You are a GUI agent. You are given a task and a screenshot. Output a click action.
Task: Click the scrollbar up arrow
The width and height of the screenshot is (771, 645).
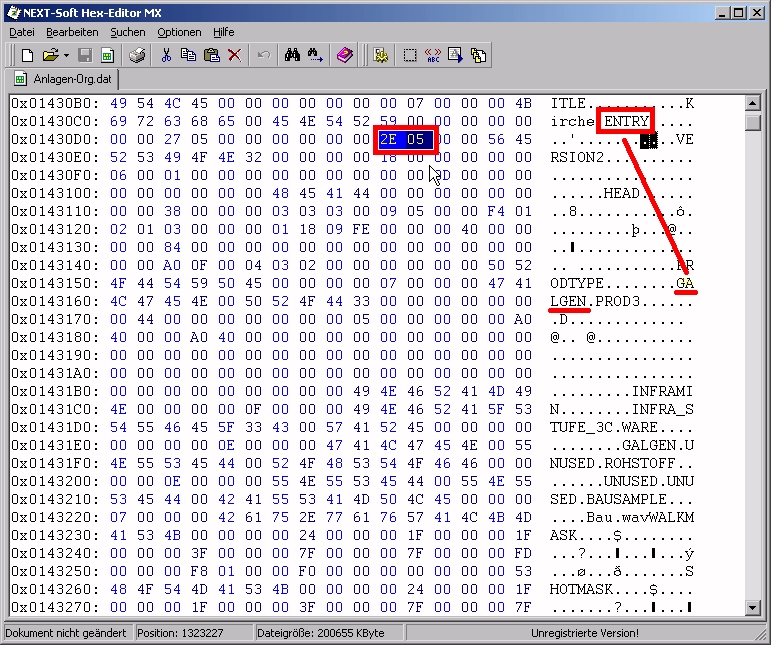(754, 103)
